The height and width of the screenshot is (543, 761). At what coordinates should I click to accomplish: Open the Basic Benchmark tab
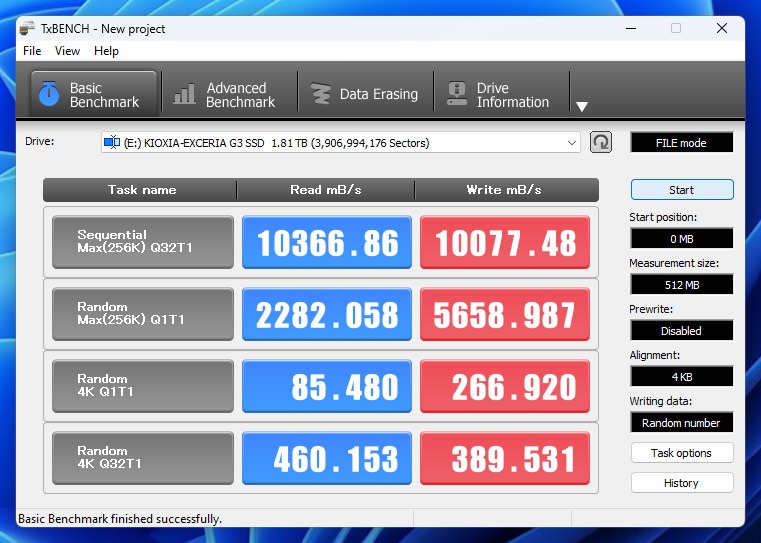94,94
